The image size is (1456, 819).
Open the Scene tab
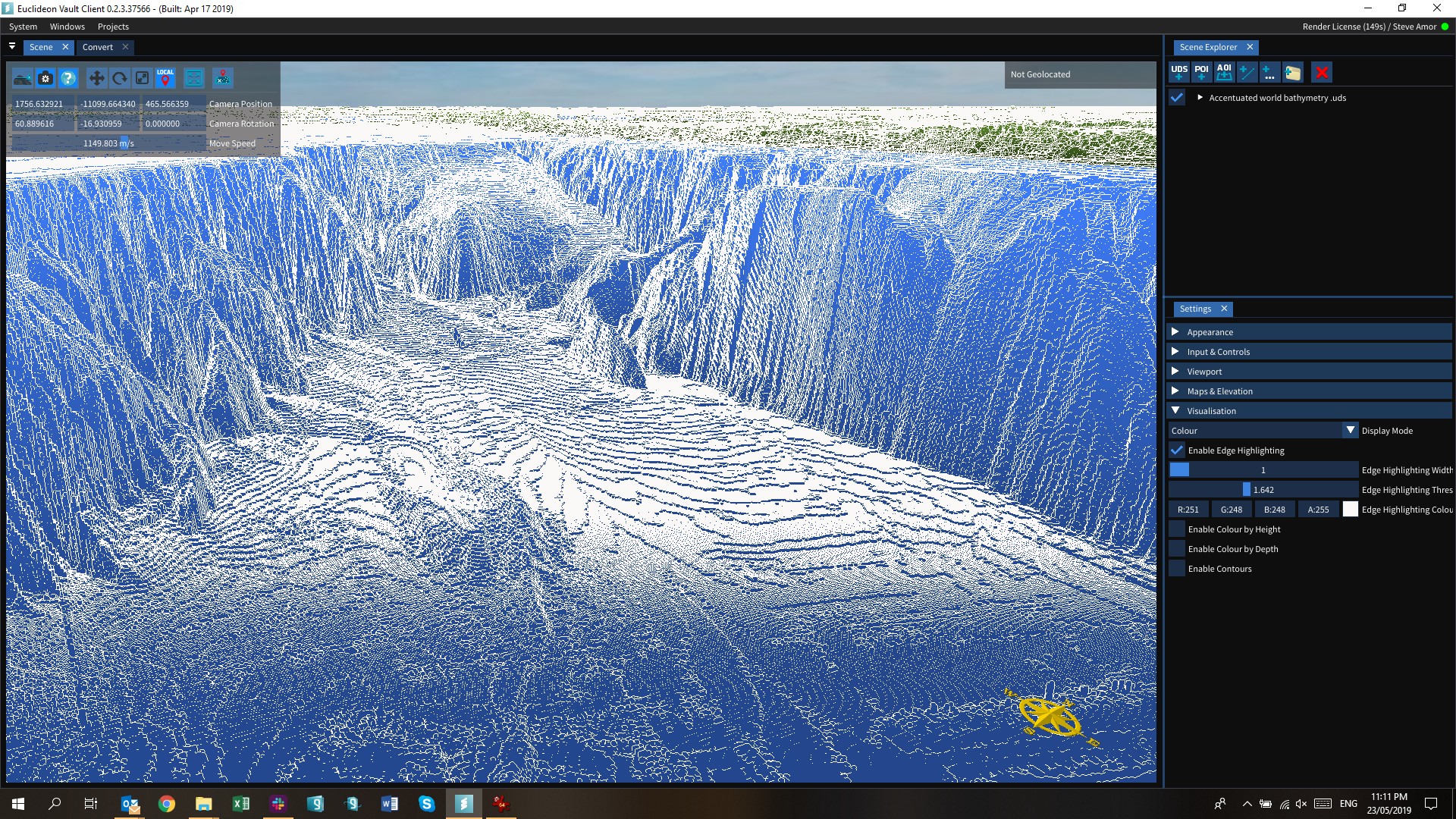[x=40, y=47]
